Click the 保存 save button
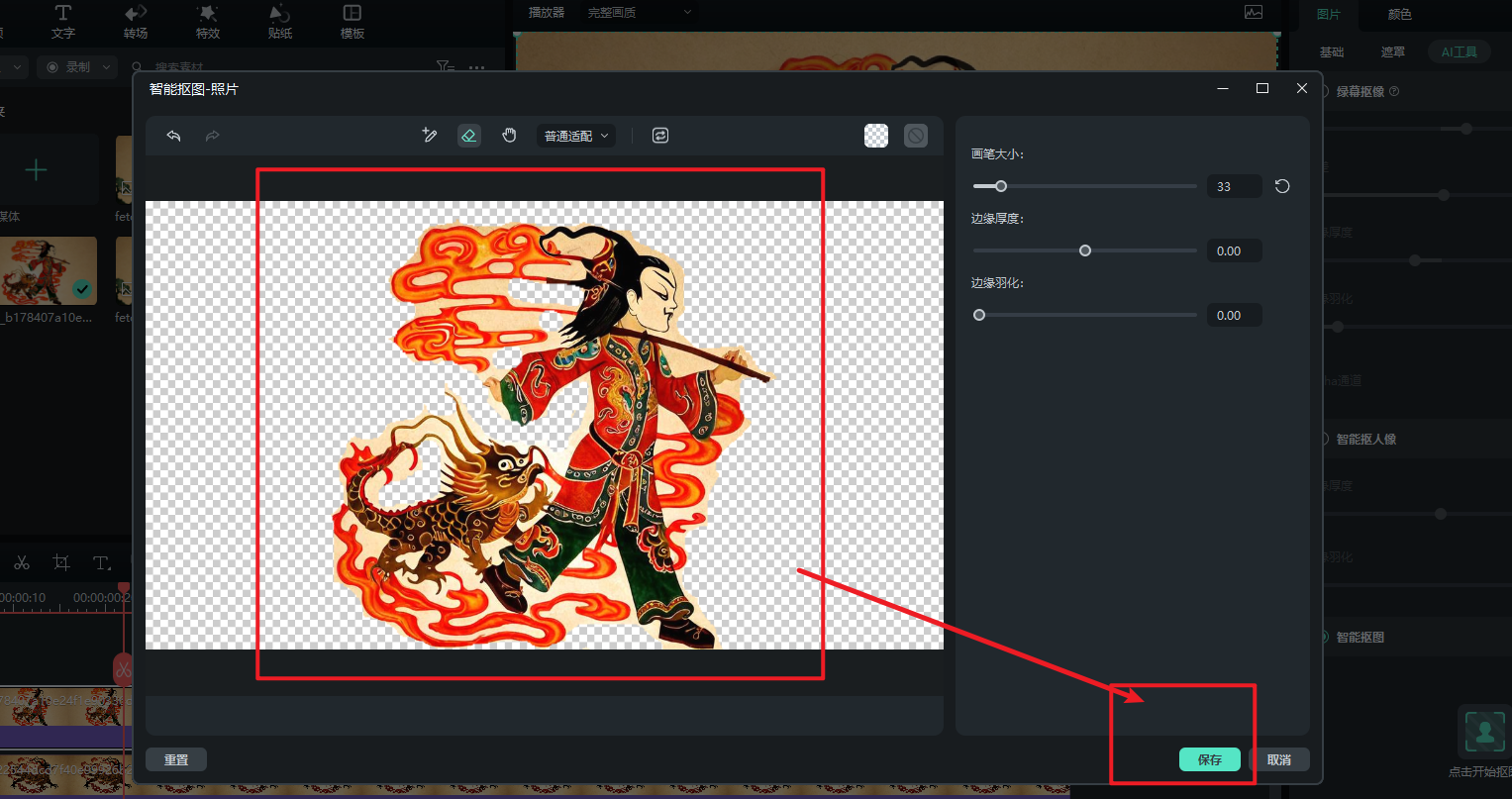This screenshot has width=1512, height=799. click(1209, 759)
